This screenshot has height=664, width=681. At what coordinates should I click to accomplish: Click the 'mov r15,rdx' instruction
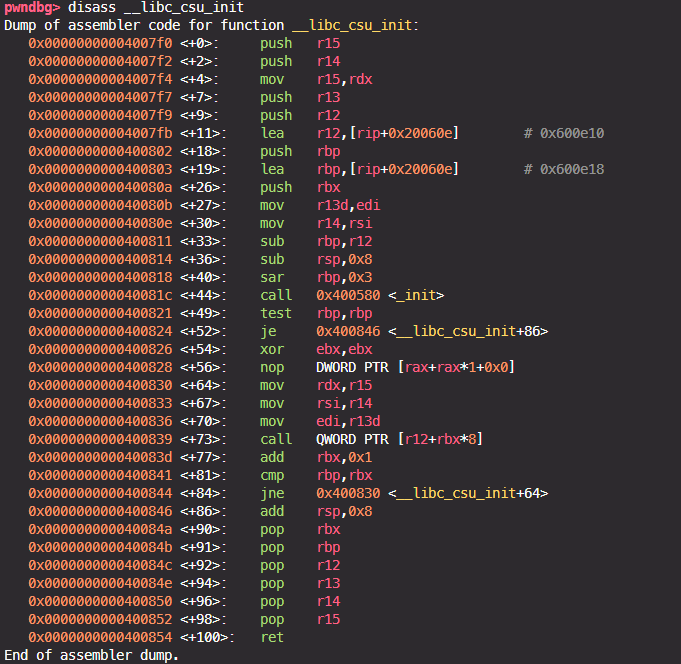point(316,79)
